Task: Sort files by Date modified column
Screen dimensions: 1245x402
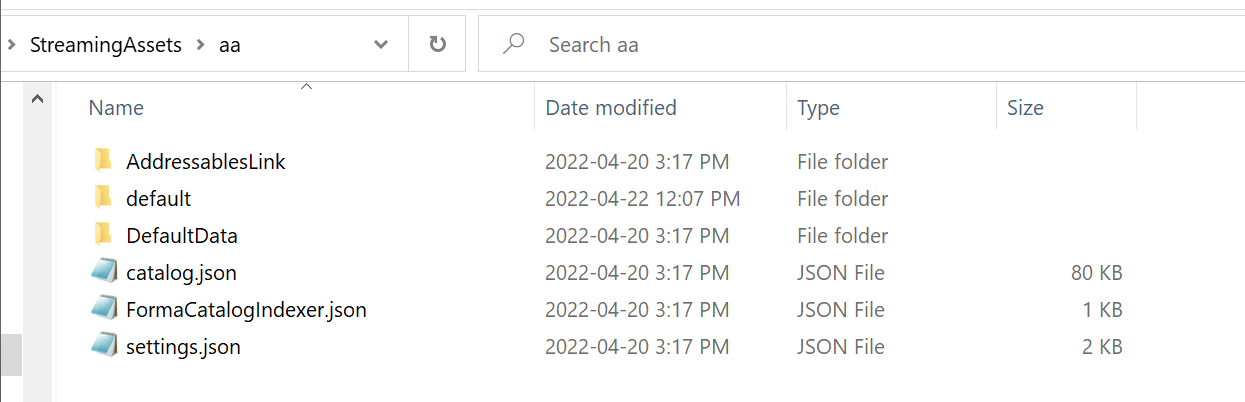Action: point(610,108)
